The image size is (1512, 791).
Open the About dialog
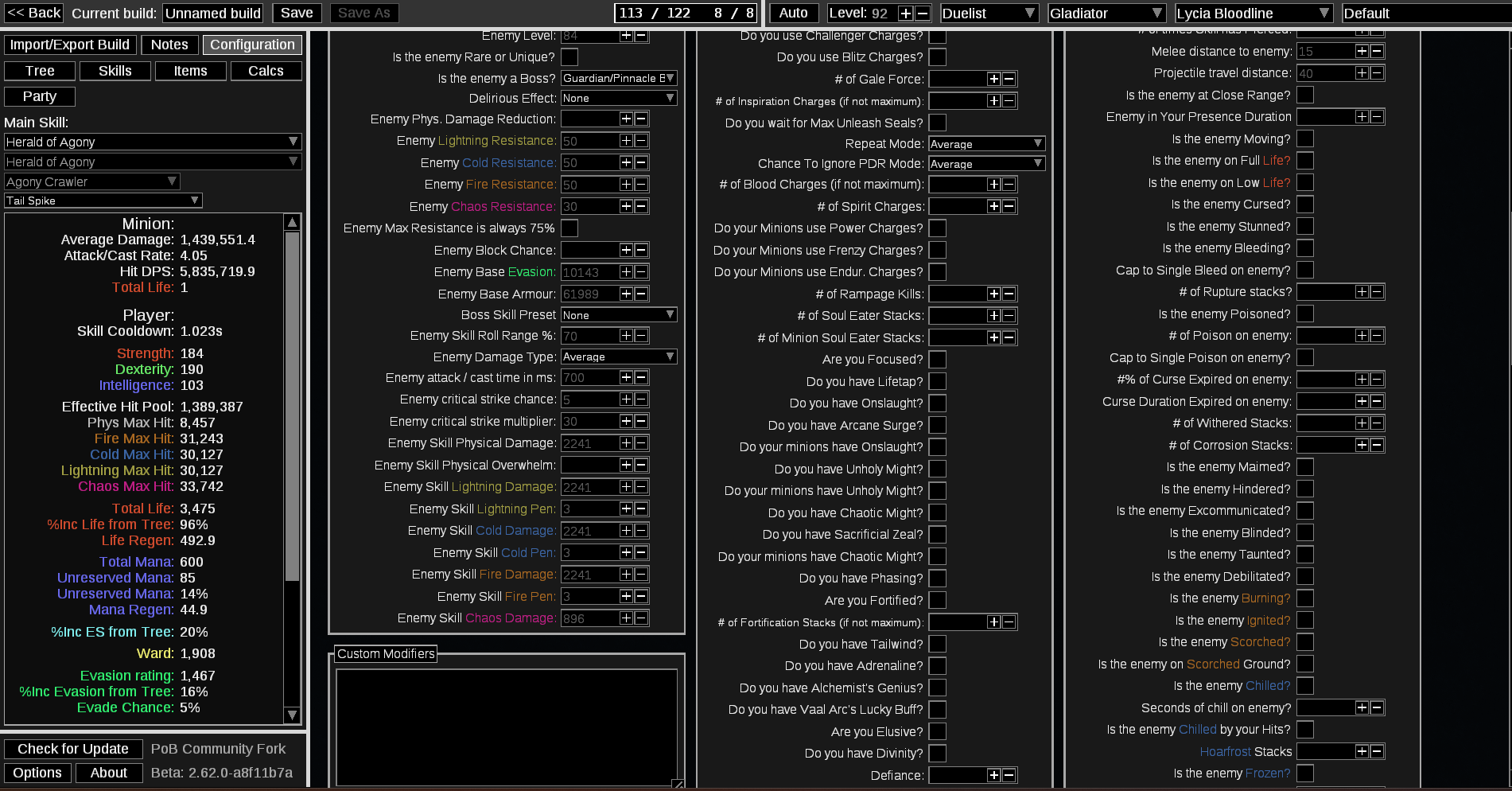point(109,773)
